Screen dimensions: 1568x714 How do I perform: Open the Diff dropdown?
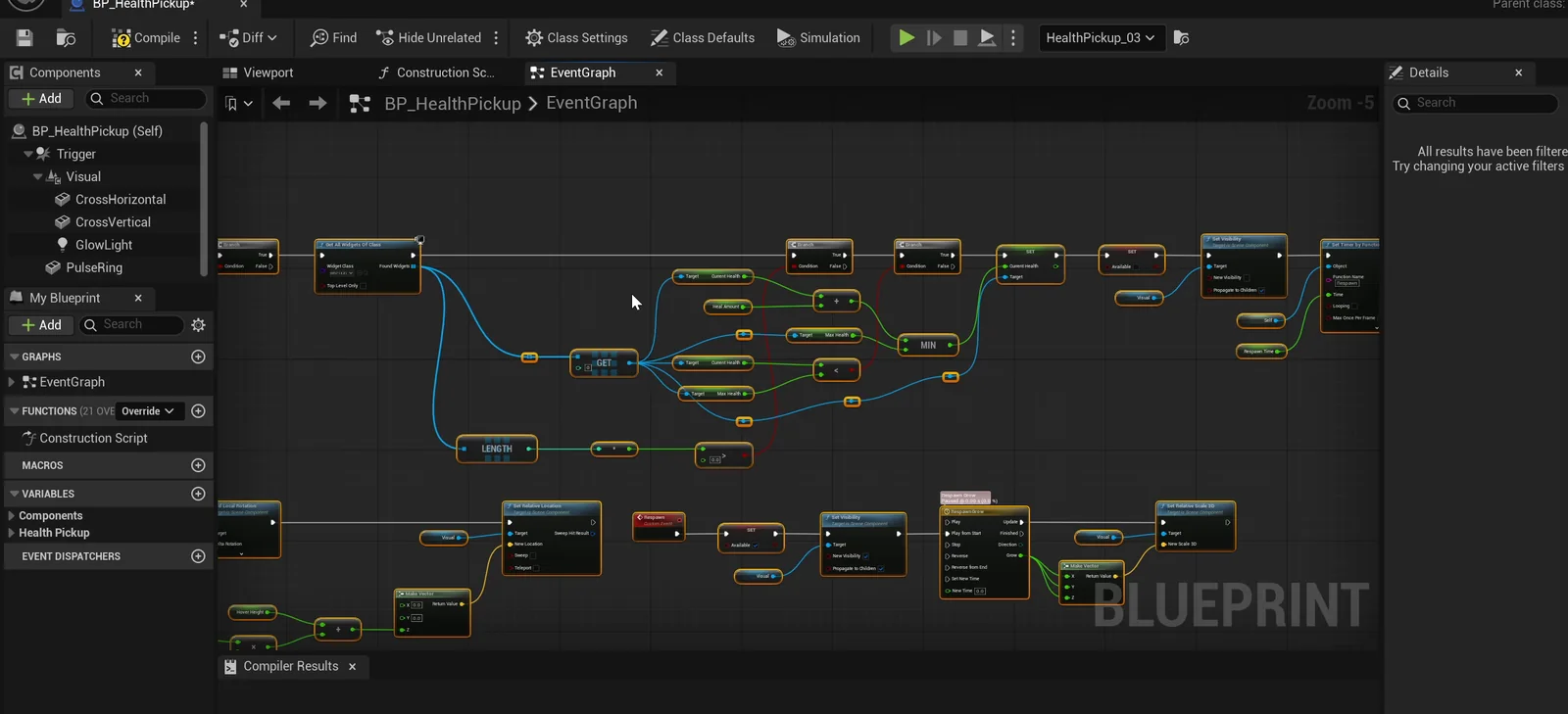click(x=248, y=38)
